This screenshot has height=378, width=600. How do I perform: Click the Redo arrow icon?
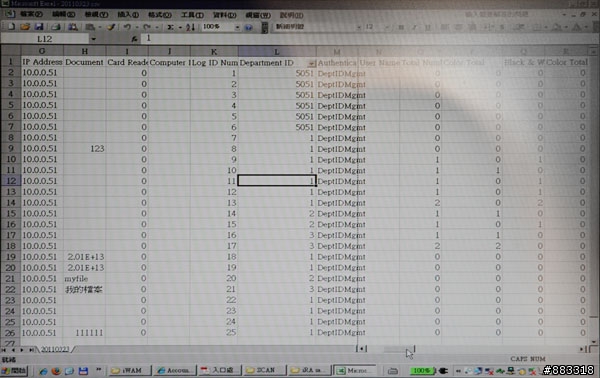point(147,27)
